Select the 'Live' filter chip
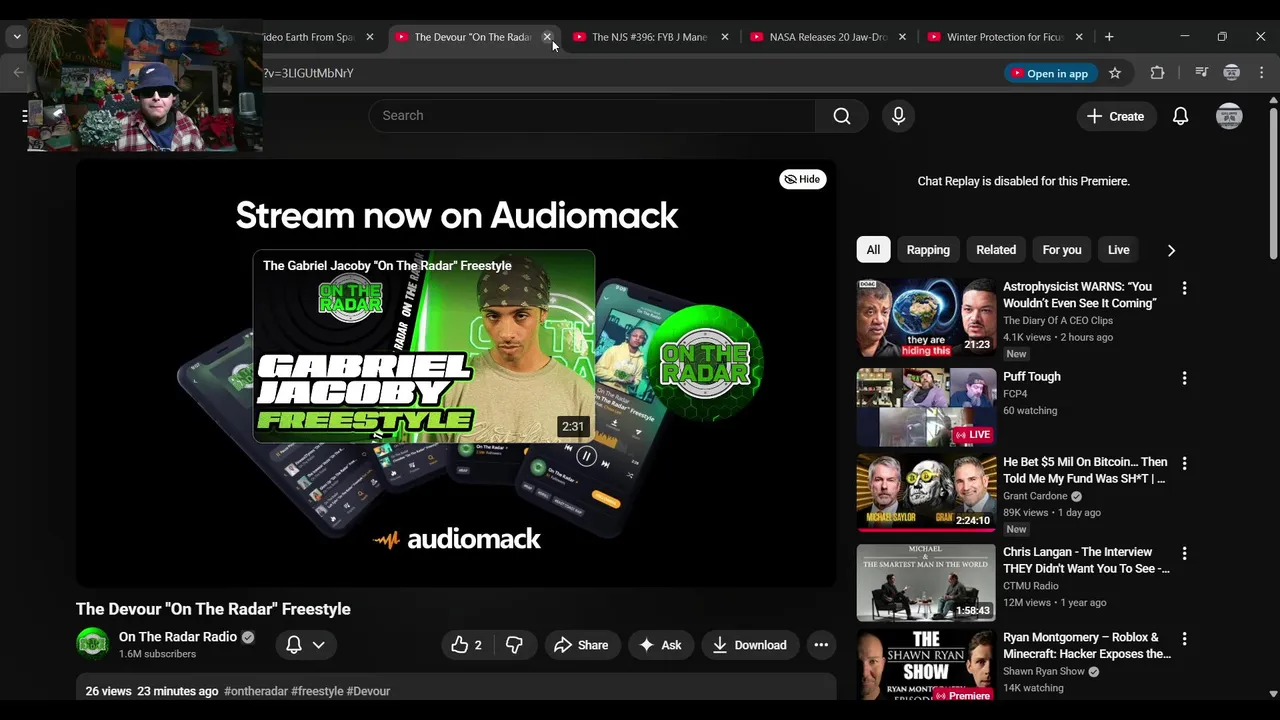Screen dimensions: 1280x720 tap(1119, 250)
